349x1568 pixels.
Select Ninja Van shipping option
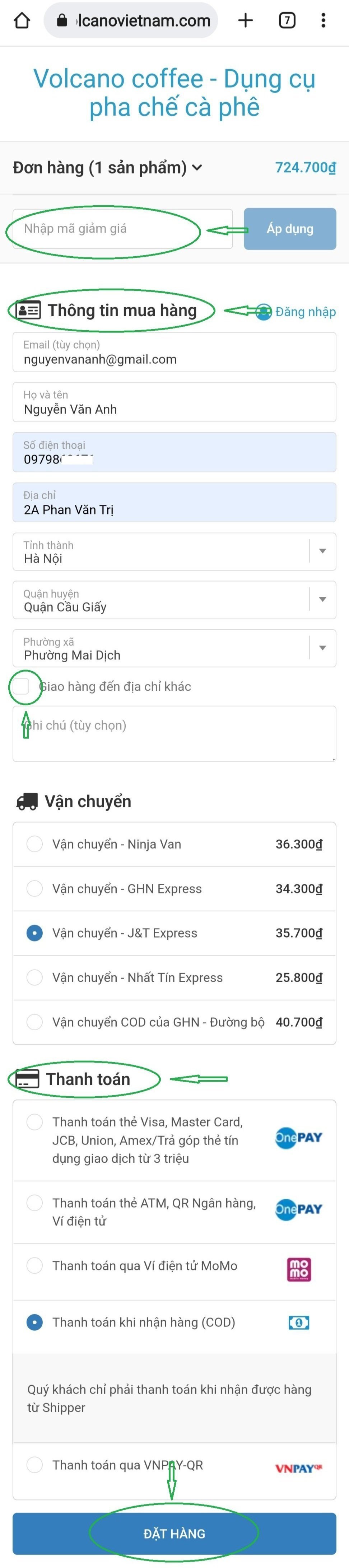[x=35, y=844]
